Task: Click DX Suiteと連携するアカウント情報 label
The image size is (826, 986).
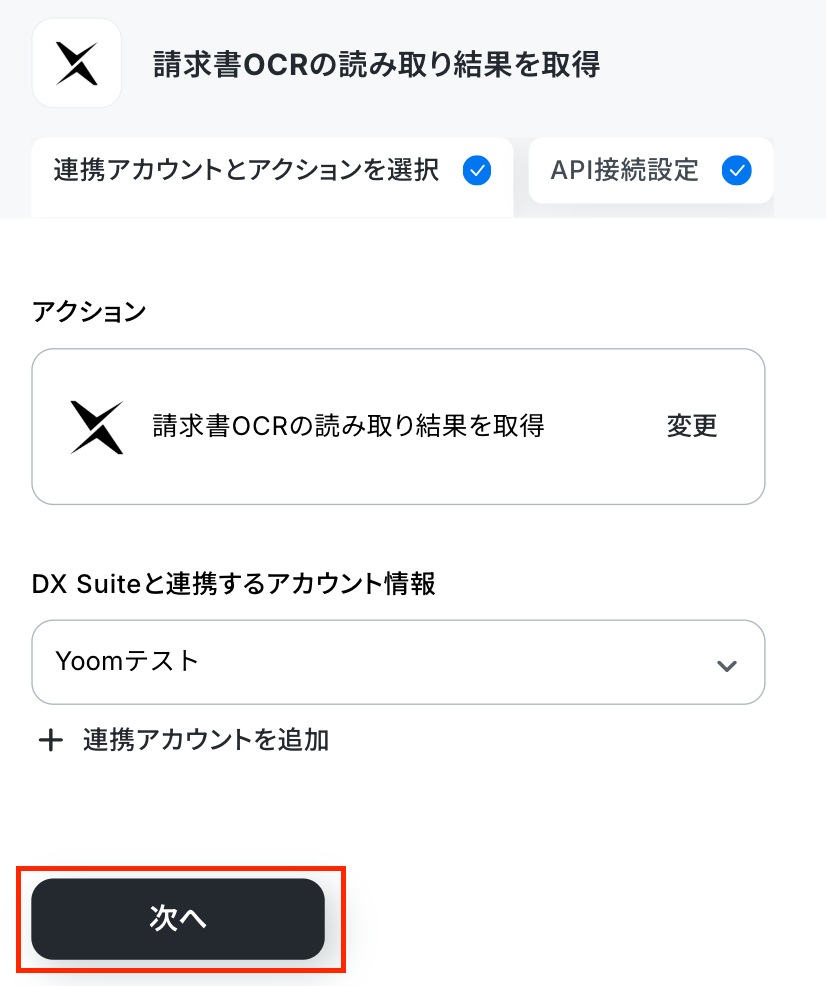Action: click(233, 584)
